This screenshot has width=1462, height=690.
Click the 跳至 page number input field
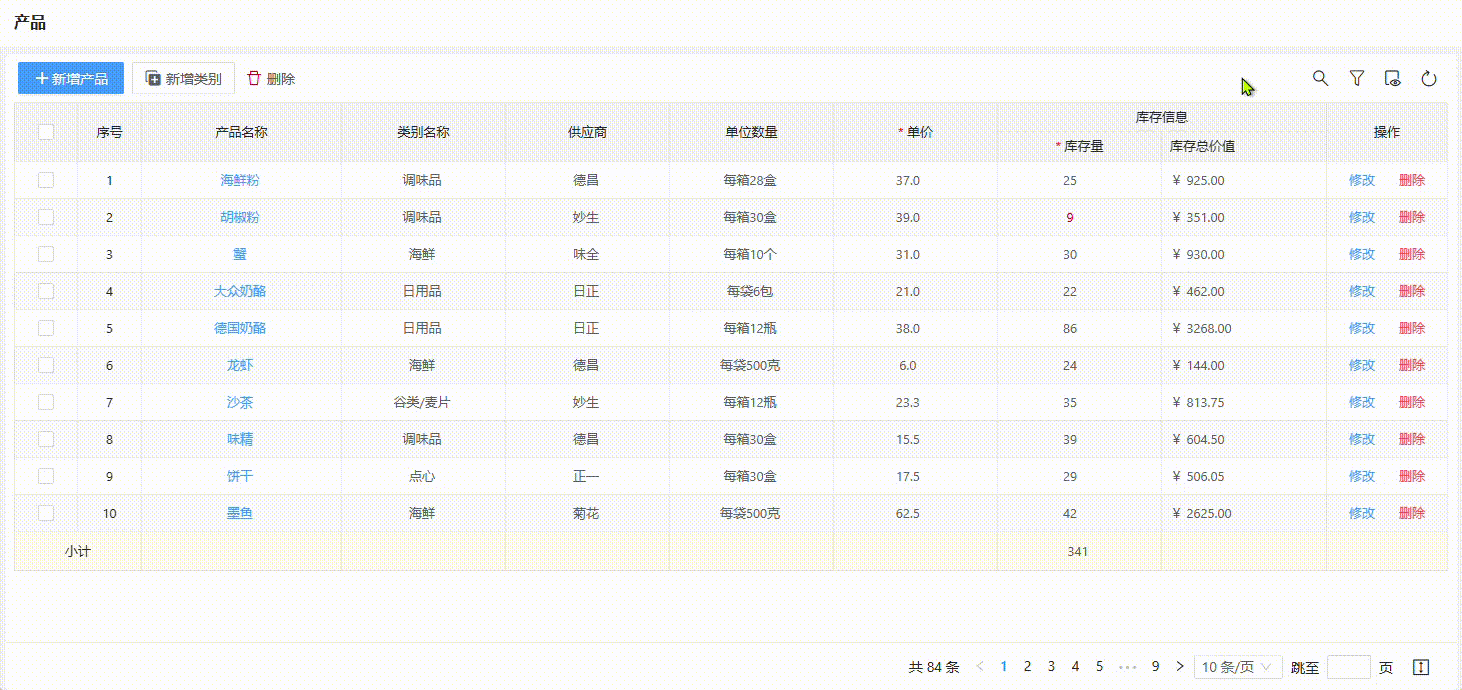point(1348,667)
